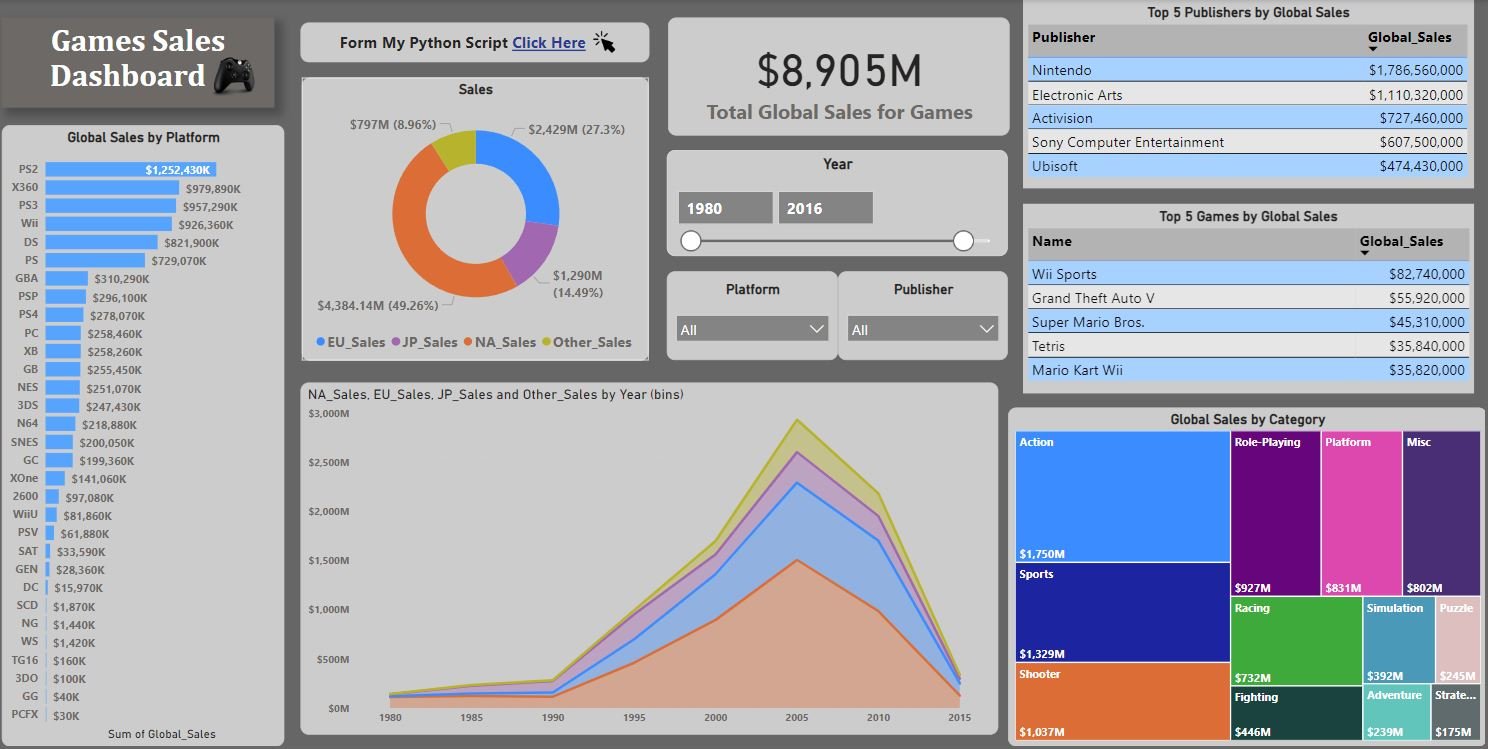
Task: Click the right handle of the Year slider
Action: tap(963, 241)
